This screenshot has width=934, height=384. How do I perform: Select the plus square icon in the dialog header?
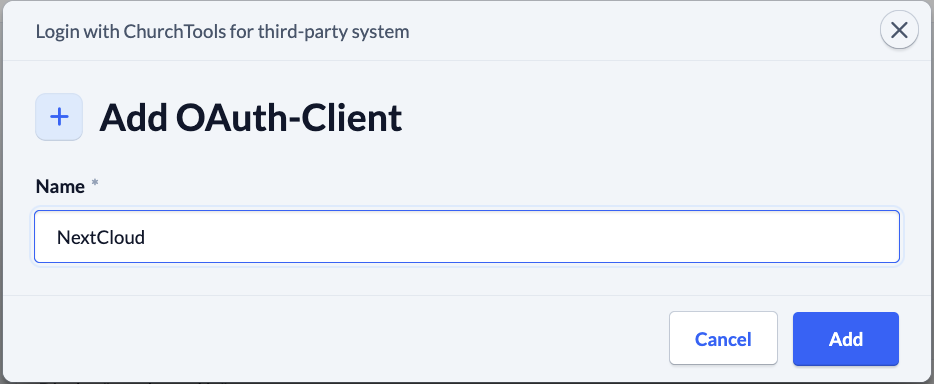(59, 117)
